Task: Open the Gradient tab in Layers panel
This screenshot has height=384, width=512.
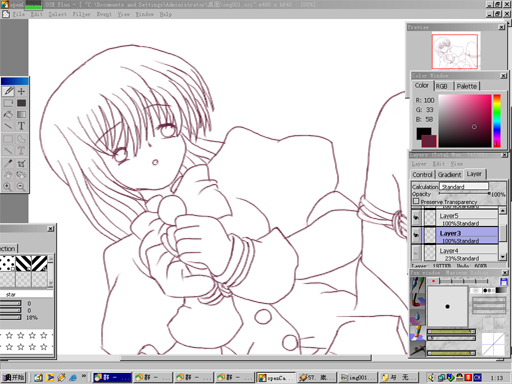Action: point(449,174)
